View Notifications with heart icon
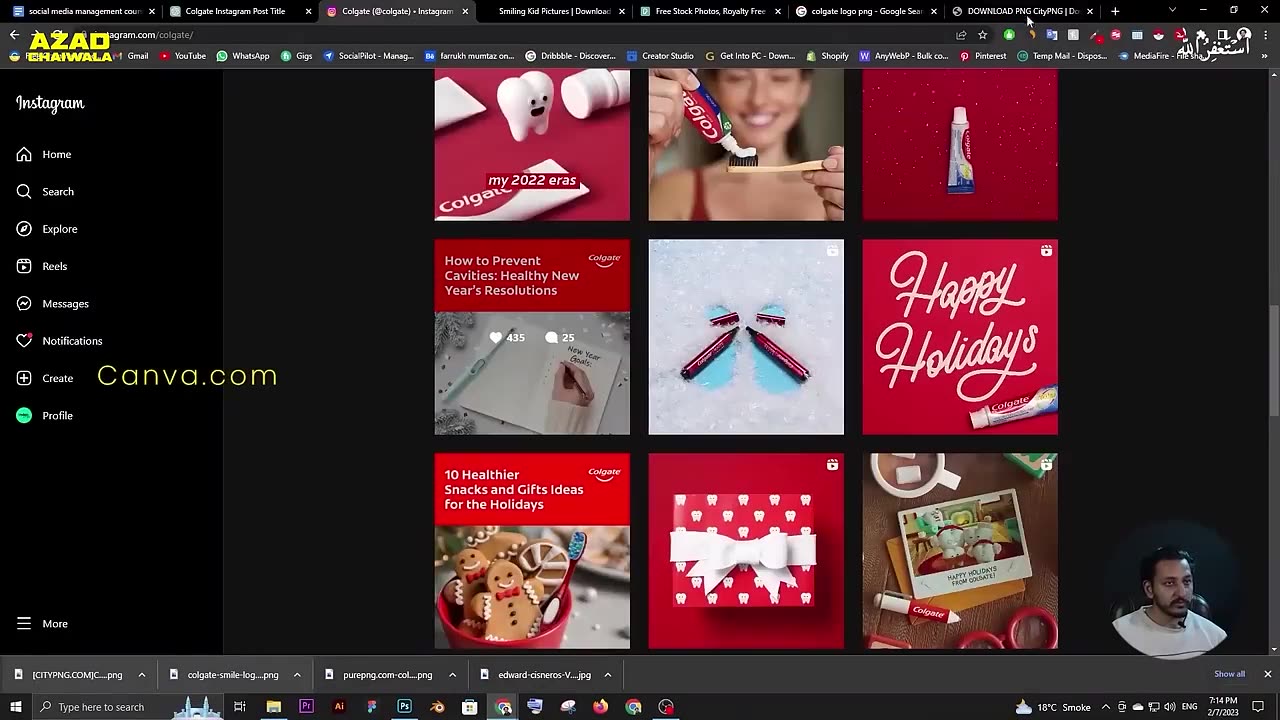Image resolution: width=1280 pixels, height=720 pixels. pyautogui.click(x=59, y=341)
